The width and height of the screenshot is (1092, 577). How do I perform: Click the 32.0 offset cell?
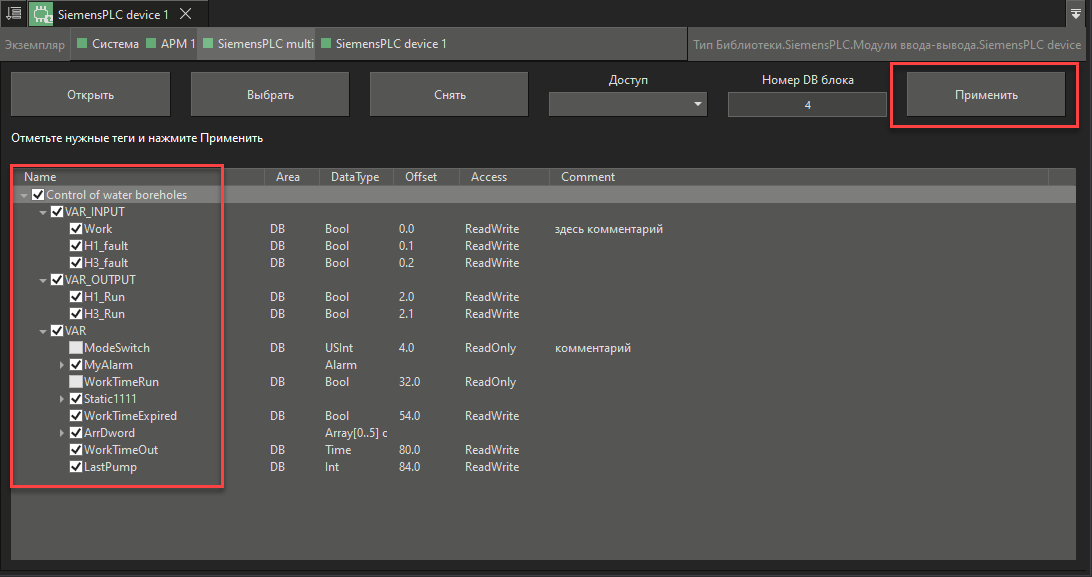coord(410,381)
